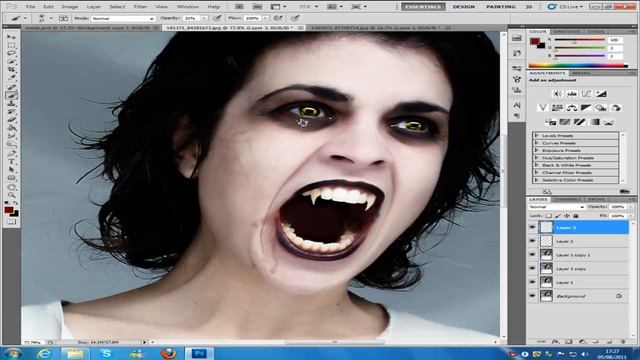The width and height of the screenshot is (640, 360).
Task: Click the Levels adjustment icon
Action: (x=572, y=94)
